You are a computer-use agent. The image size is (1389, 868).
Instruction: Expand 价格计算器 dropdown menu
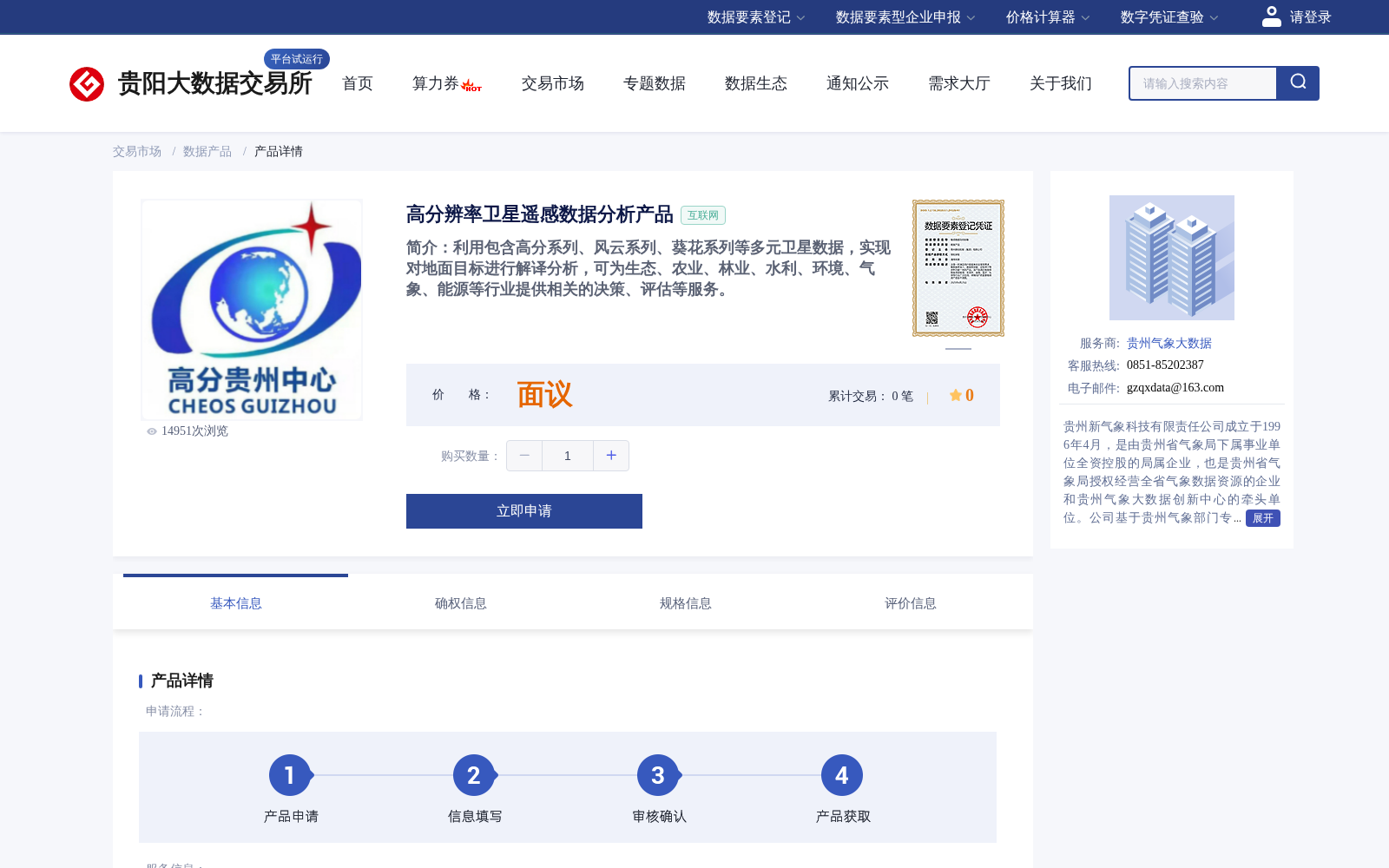(1048, 17)
